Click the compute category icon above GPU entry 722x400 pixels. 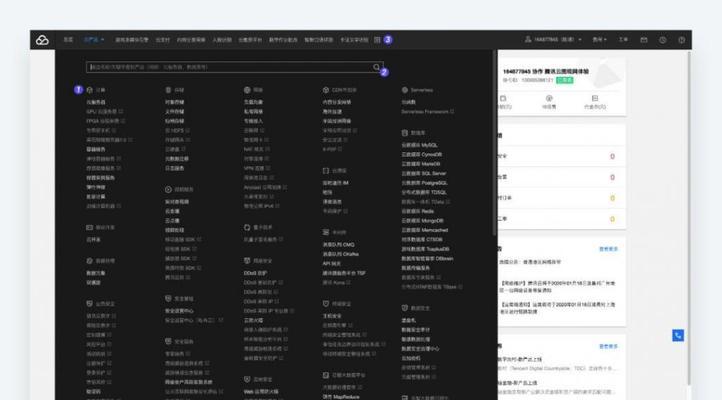pyautogui.click(x=90, y=90)
